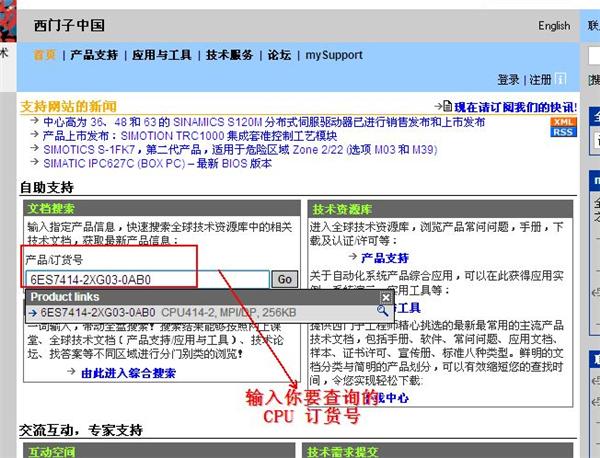Click arrow icon before 由此进入综合搜索
Viewport: 600px width, 458px height.
(71, 372)
